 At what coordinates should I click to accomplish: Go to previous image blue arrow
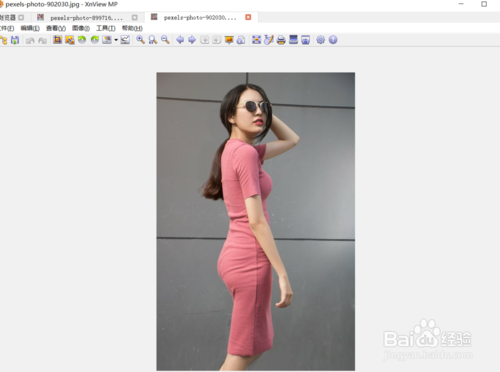click(x=180, y=40)
